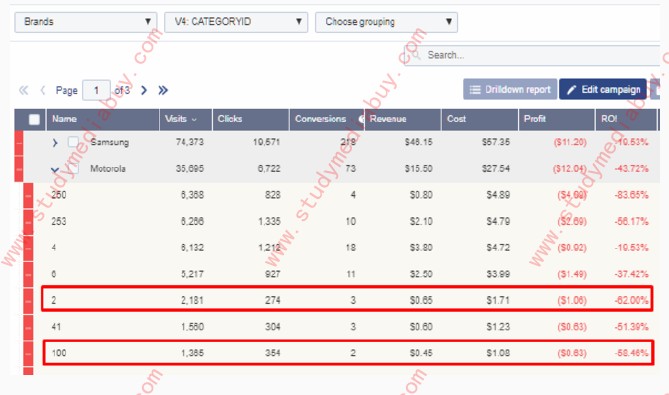Click Samsung visits value 74,373
Image resolution: width=669 pixels, height=395 pixels.
click(x=190, y=142)
